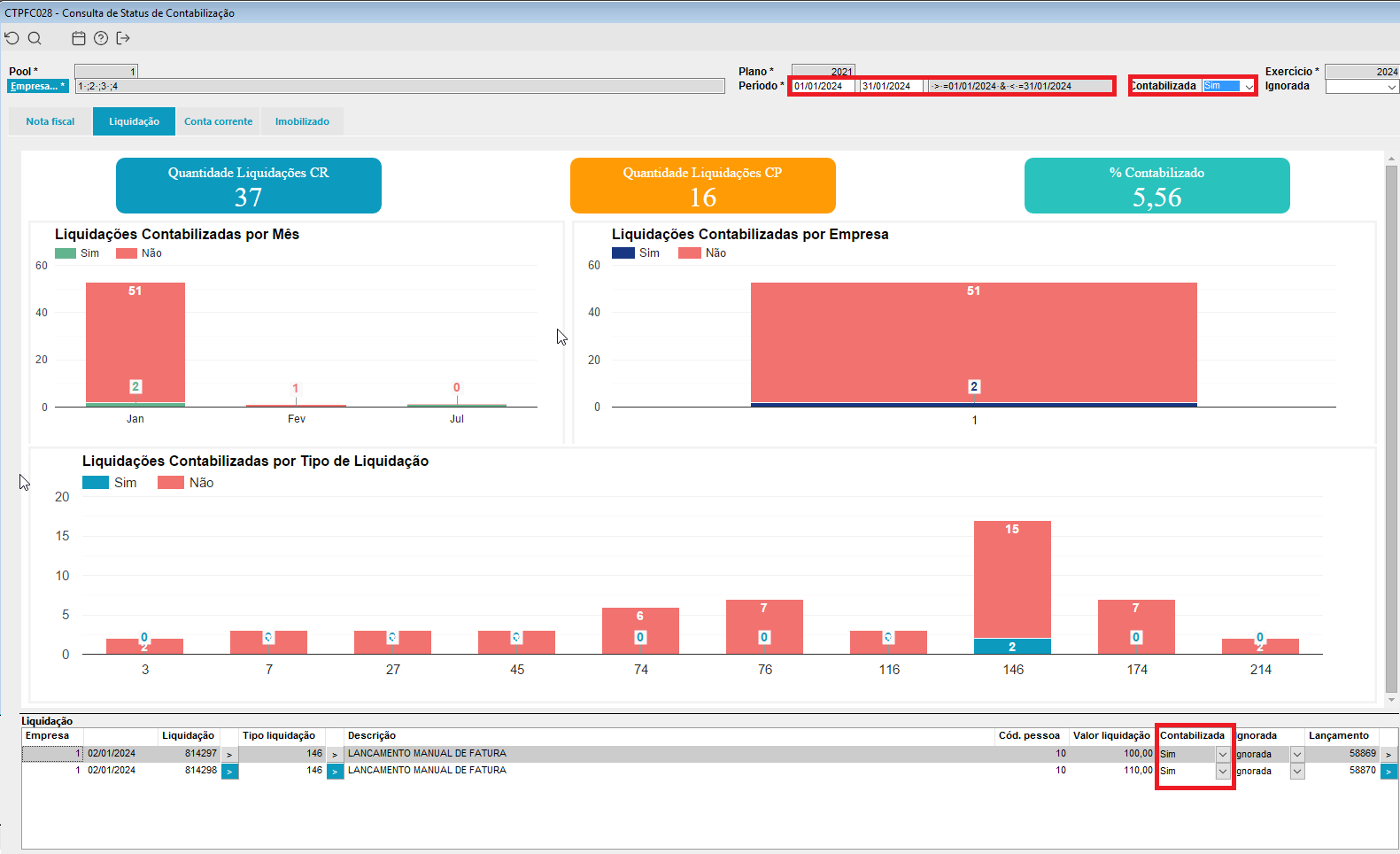This screenshot has width=1400, height=854.
Task: Click the Valor liquidação column header
Action: tap(1111, 735)
